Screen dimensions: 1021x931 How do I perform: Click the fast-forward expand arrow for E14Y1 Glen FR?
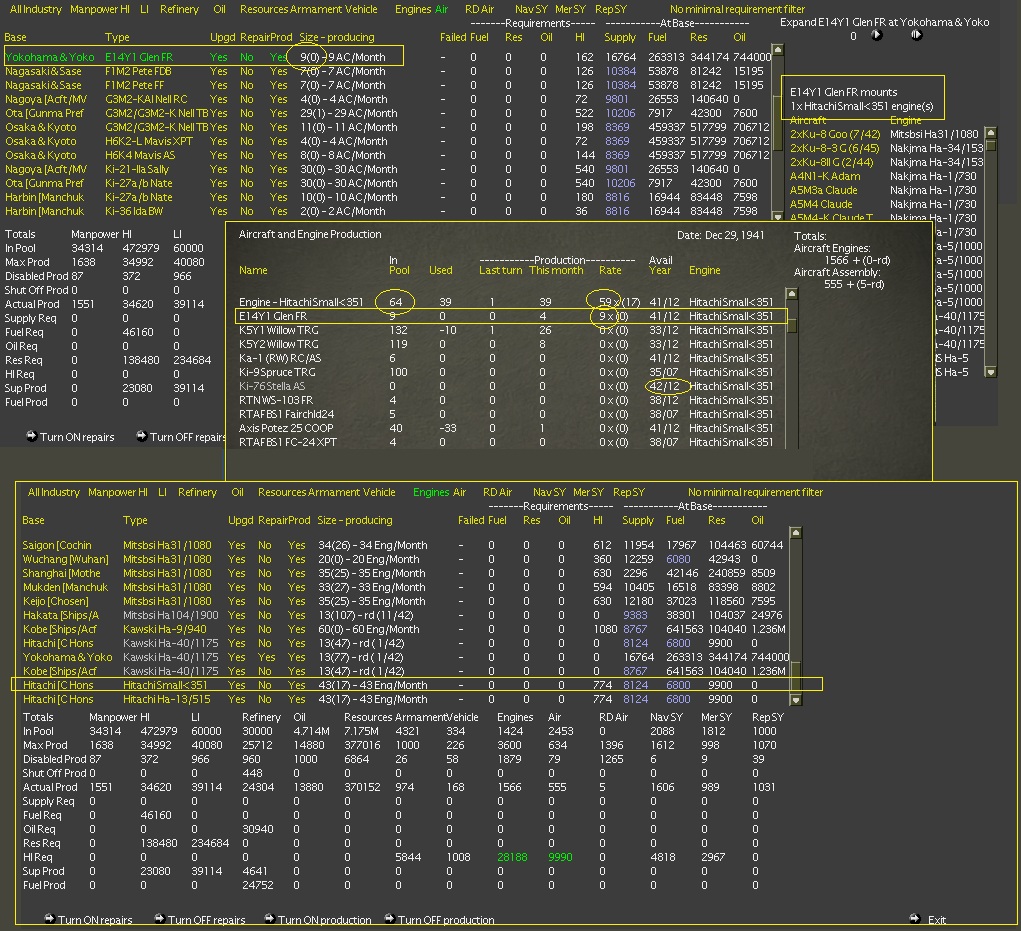click(x=916, y=36)
